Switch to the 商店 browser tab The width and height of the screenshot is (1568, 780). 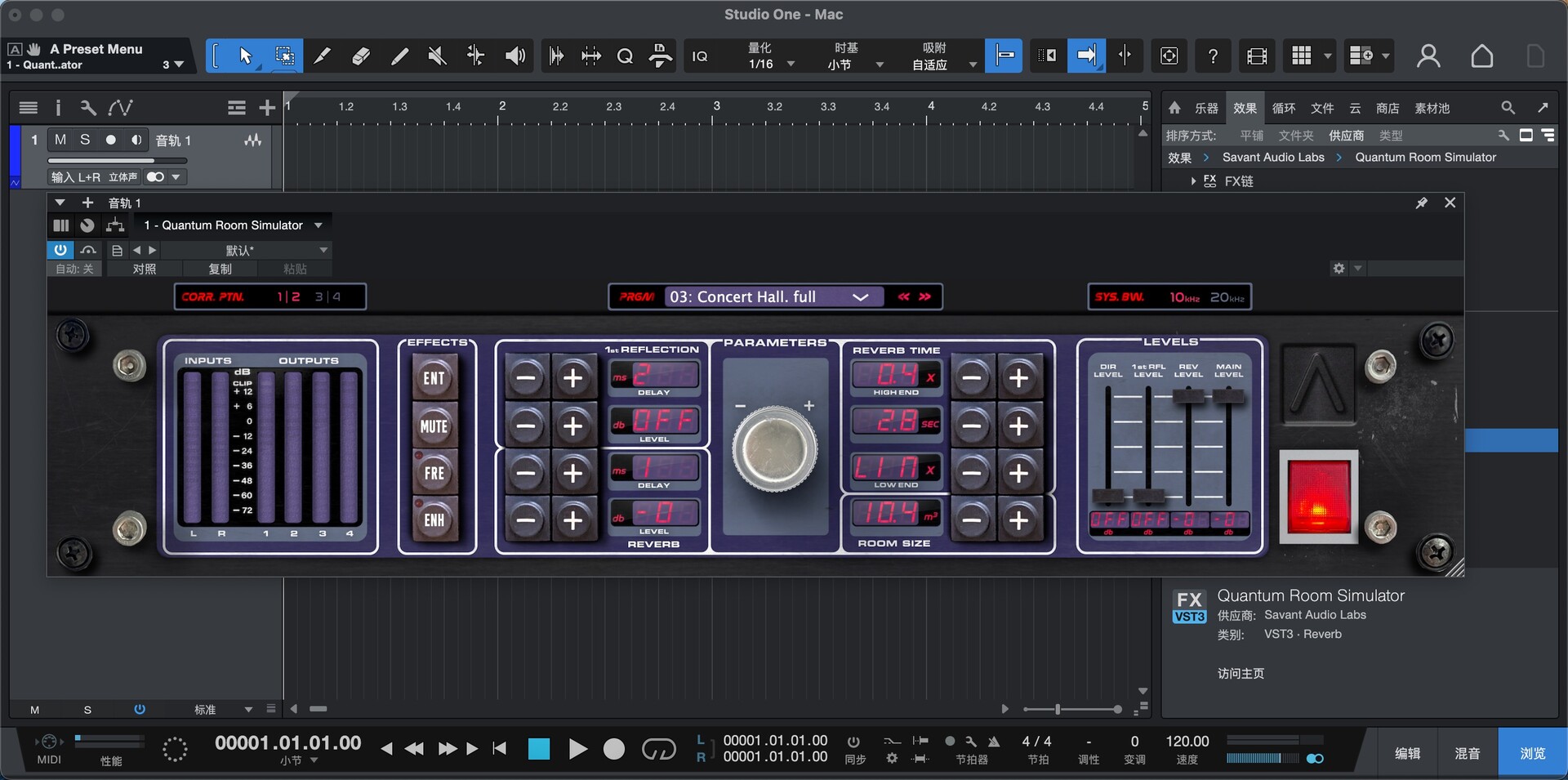click(1388, 108)
